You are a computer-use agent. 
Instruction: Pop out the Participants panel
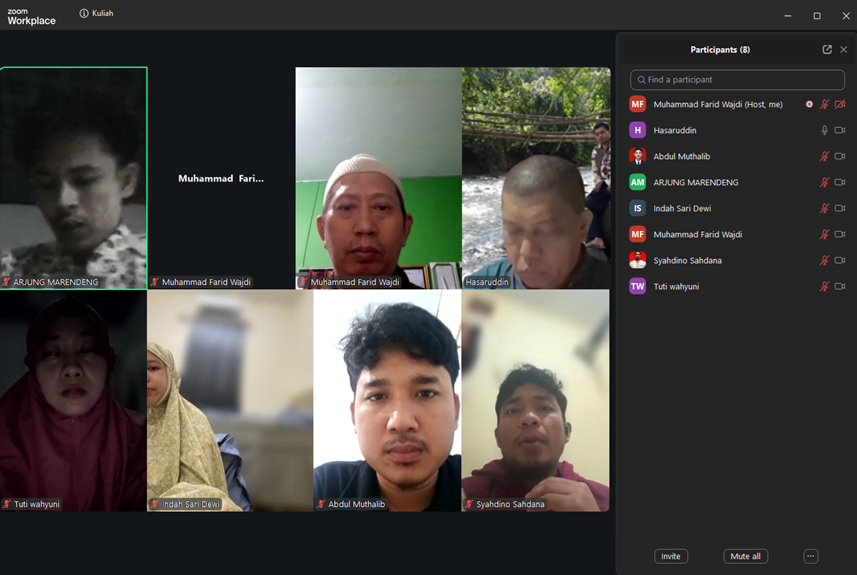[827, 50]
